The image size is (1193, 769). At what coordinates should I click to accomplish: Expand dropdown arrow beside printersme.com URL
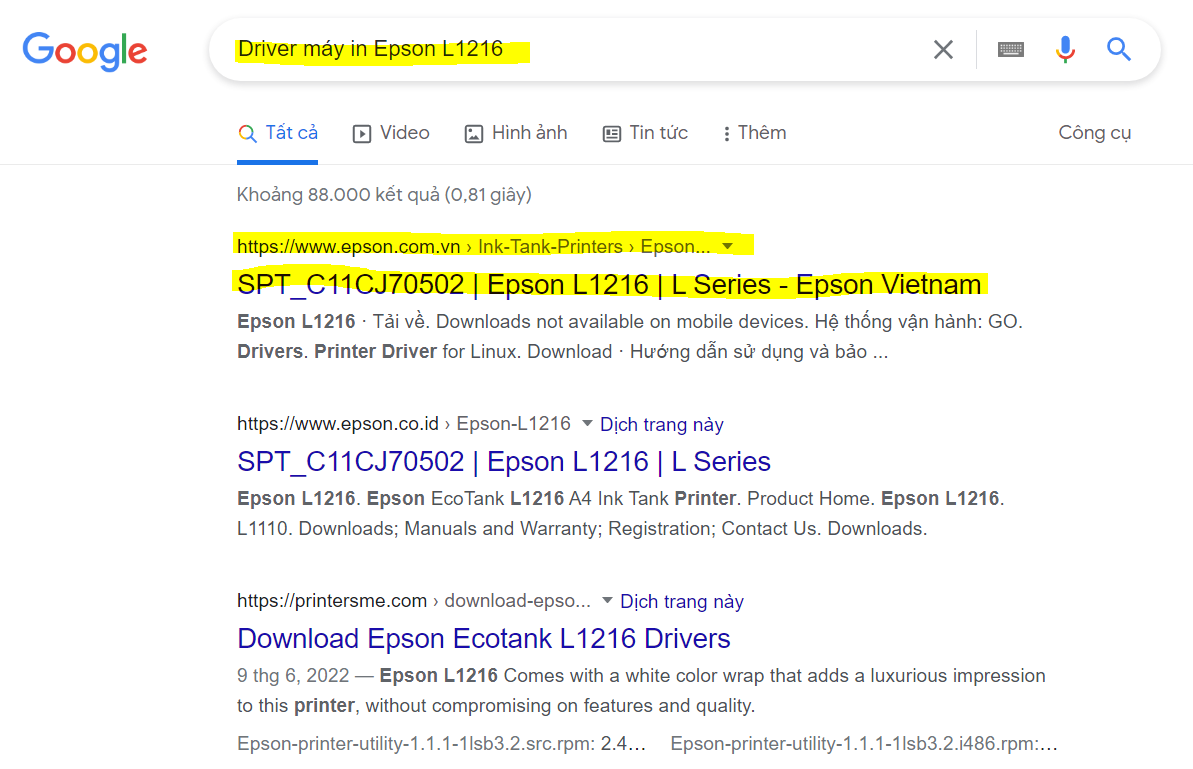607,601
